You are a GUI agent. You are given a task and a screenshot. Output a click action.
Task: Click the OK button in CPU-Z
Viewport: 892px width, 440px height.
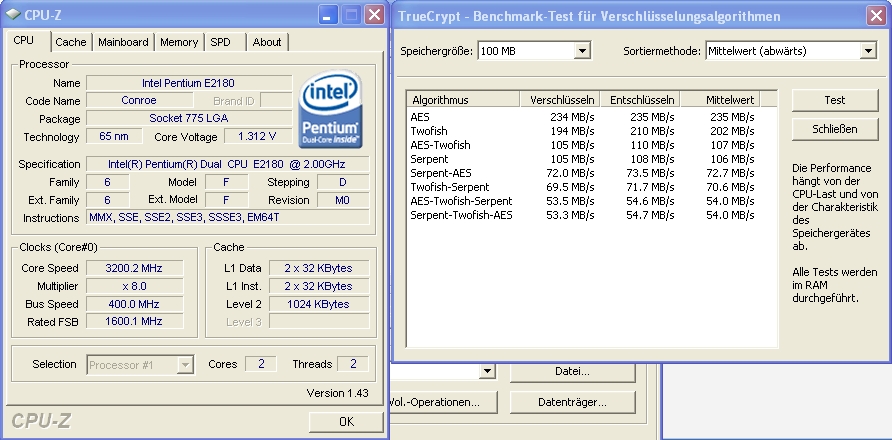pos(346,422)
